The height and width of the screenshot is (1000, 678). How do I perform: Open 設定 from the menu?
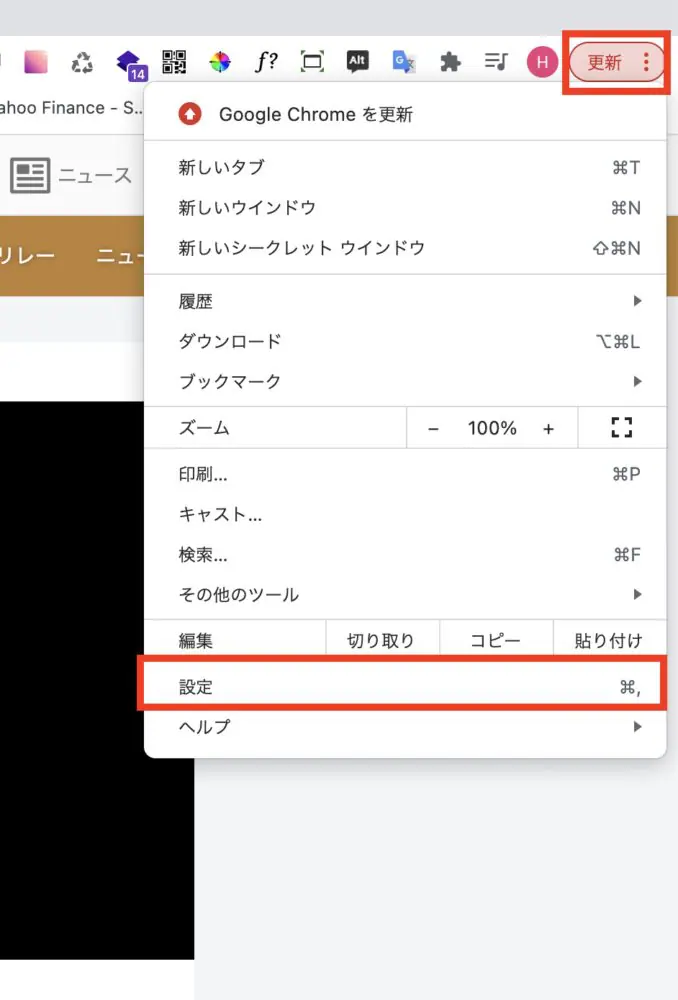[405, 687]
